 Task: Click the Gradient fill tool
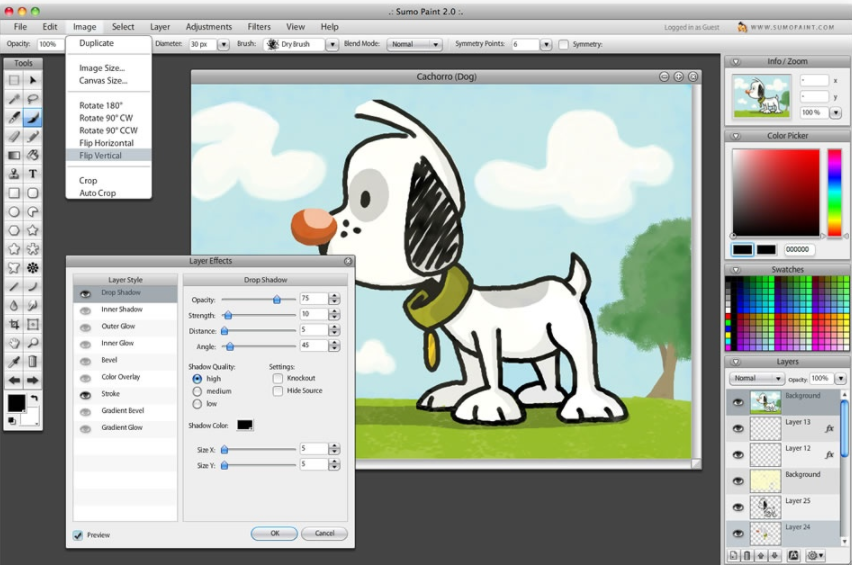click(14, 155)
